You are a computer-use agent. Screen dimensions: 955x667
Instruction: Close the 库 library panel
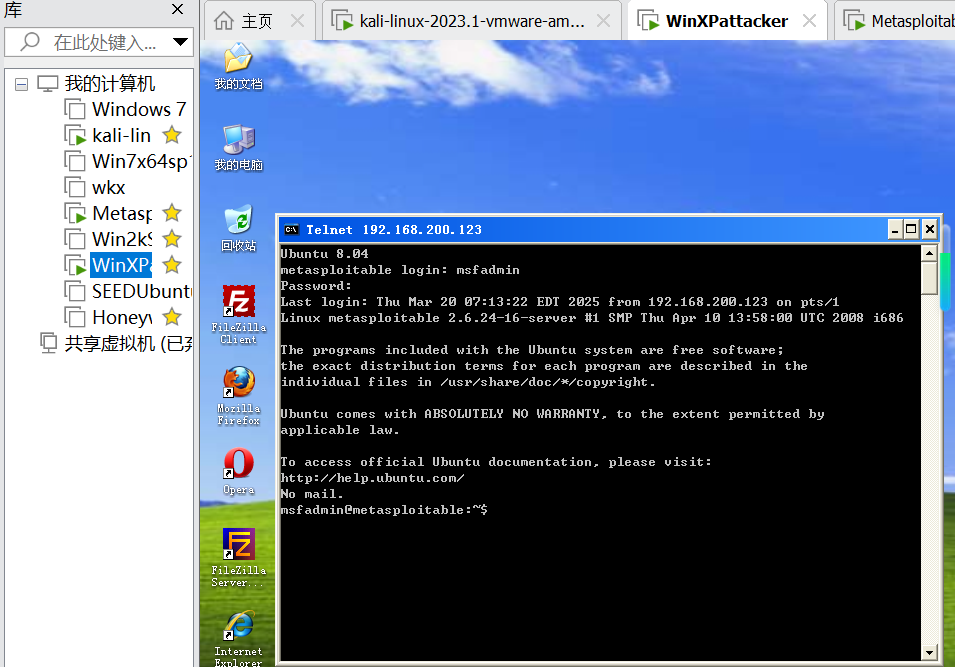[x=177, y=9]
